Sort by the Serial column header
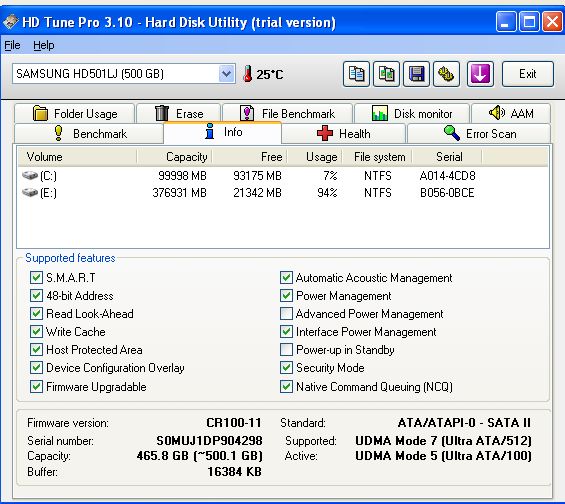Viewport: 565px width, 504px height. (447, 157)
